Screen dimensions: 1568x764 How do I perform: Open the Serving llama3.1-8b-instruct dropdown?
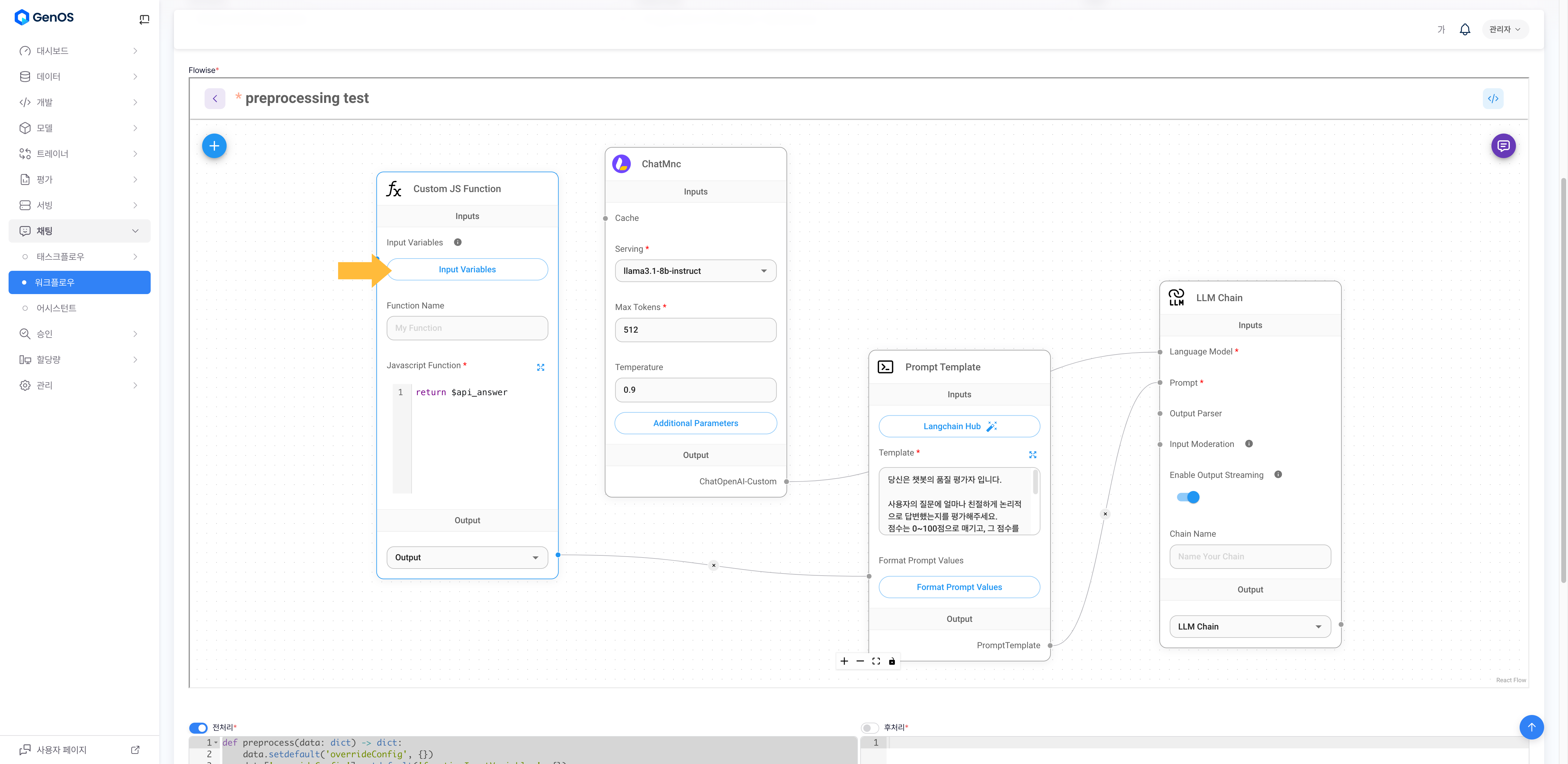coord(695,271)
